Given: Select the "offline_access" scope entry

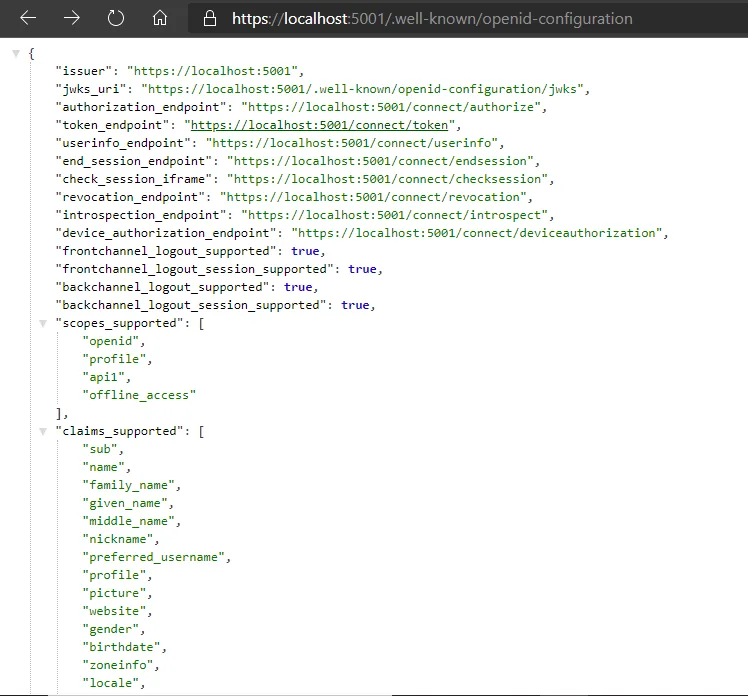Looking at the screenshot, I should (139, 395).
